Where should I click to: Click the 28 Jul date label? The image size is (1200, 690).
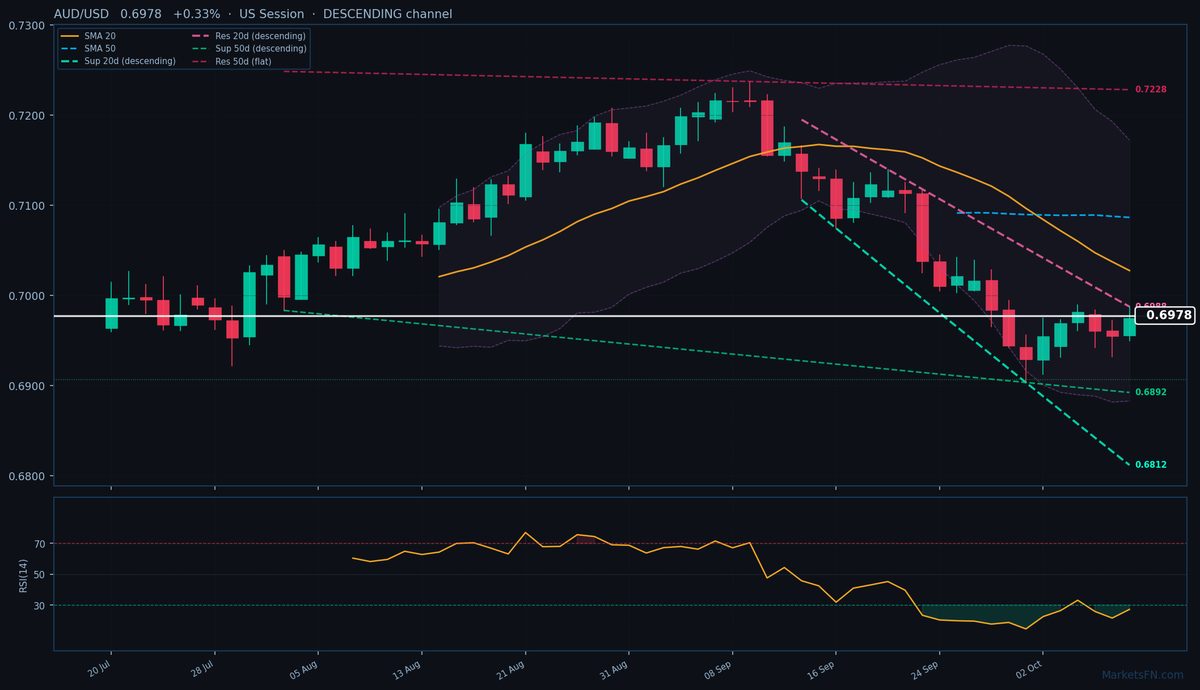coord(203,668)
